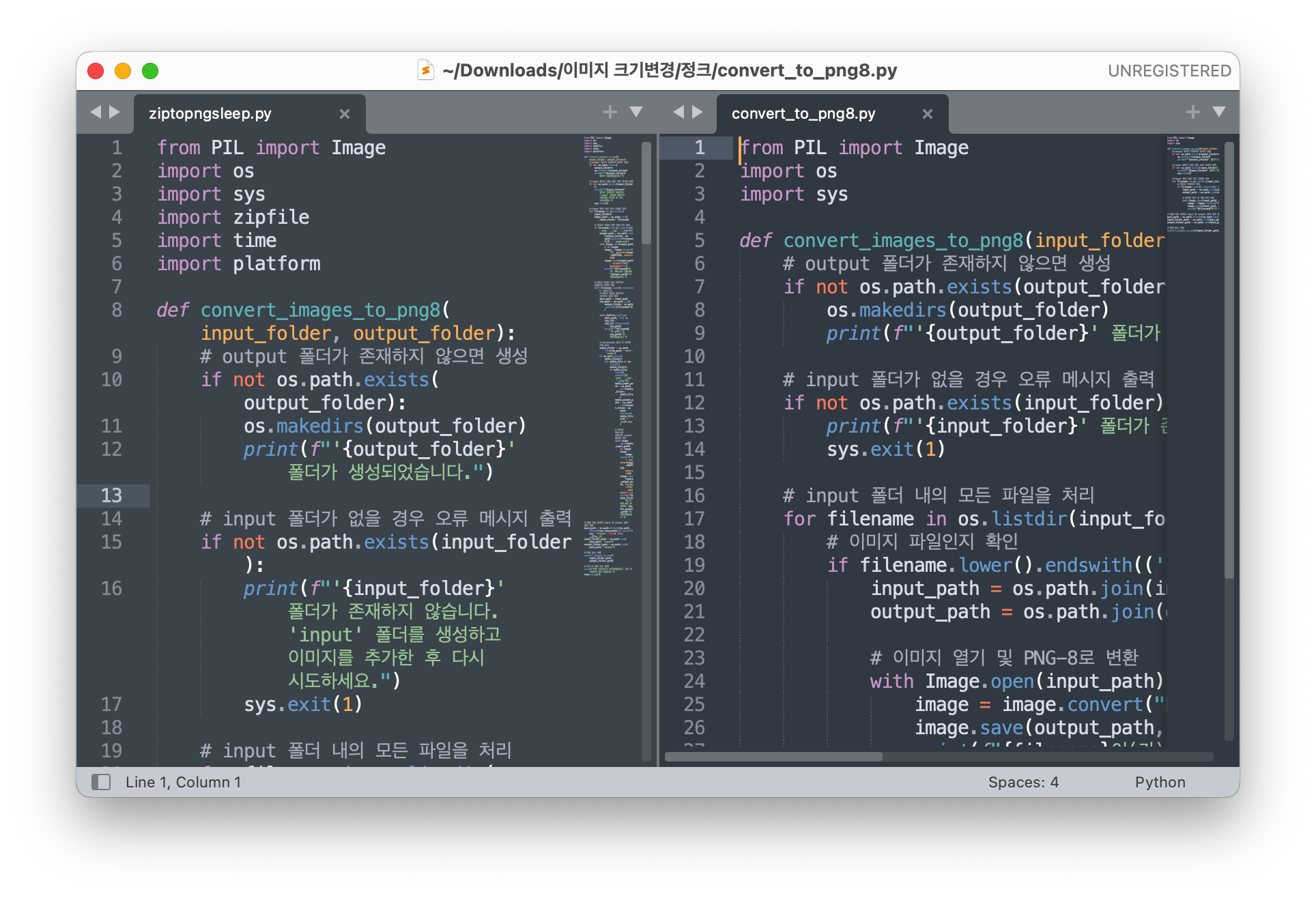The width and height of the screenshot is (1316, 898).
Task: Click the left pane back navigation arrow
Action: click(x=96, y=112)
